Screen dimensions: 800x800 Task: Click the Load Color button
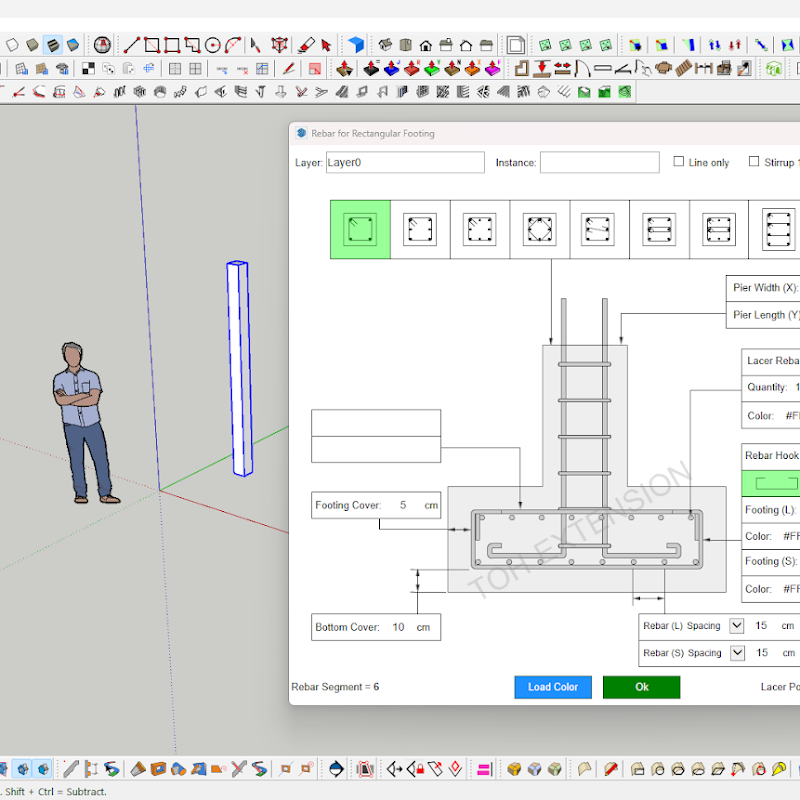(x=553, y=687)
